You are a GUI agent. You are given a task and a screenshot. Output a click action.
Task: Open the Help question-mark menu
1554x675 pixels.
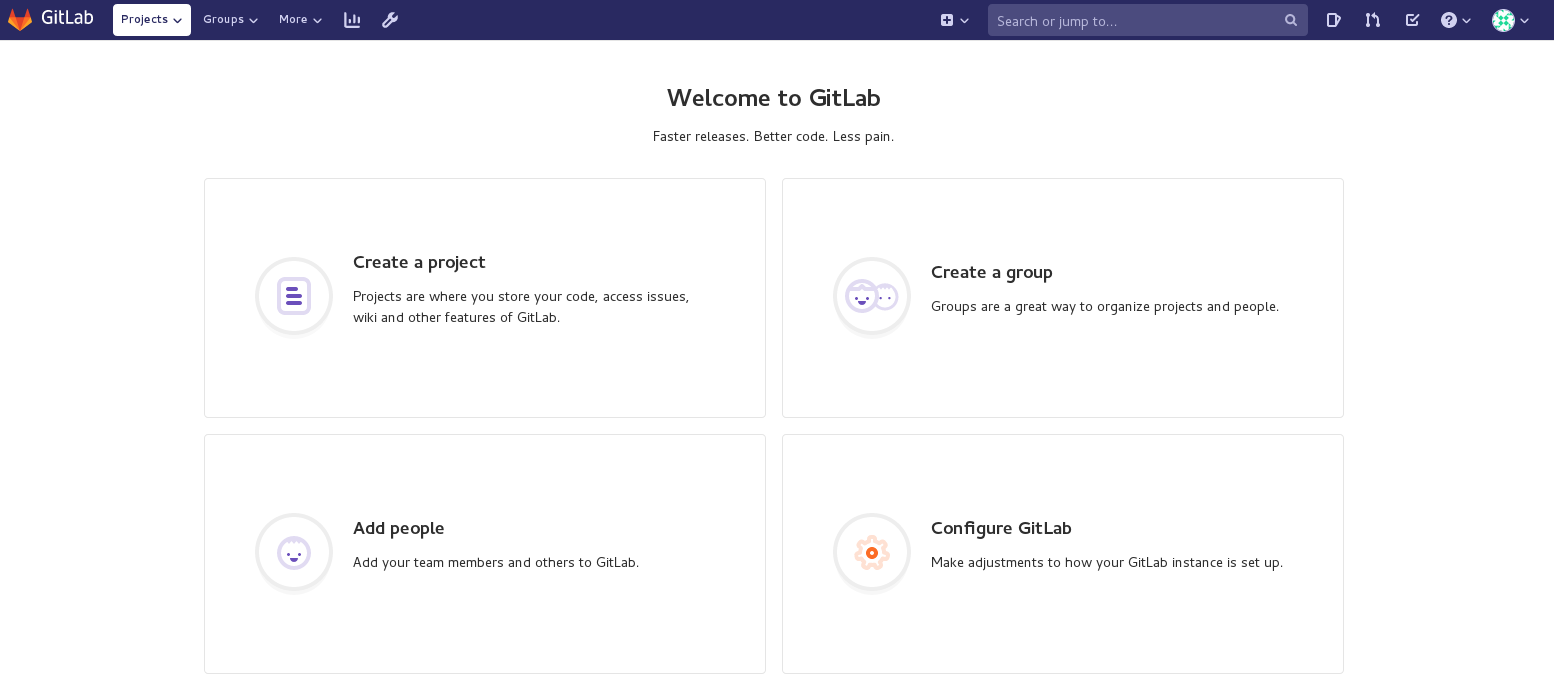coord(1456,20)
